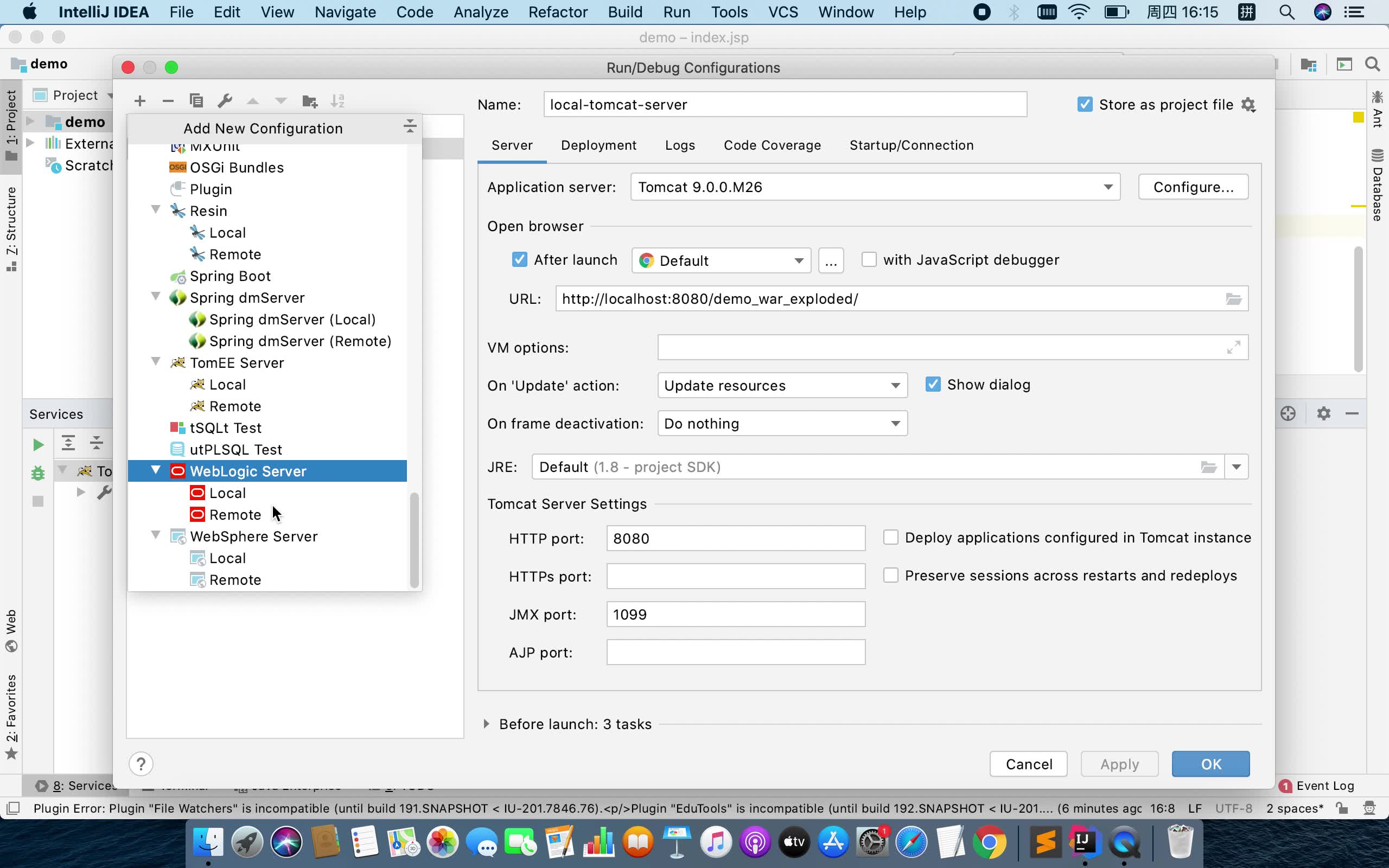
Task: Click the URL field folder browse icon
Action: click(1233, 298)
